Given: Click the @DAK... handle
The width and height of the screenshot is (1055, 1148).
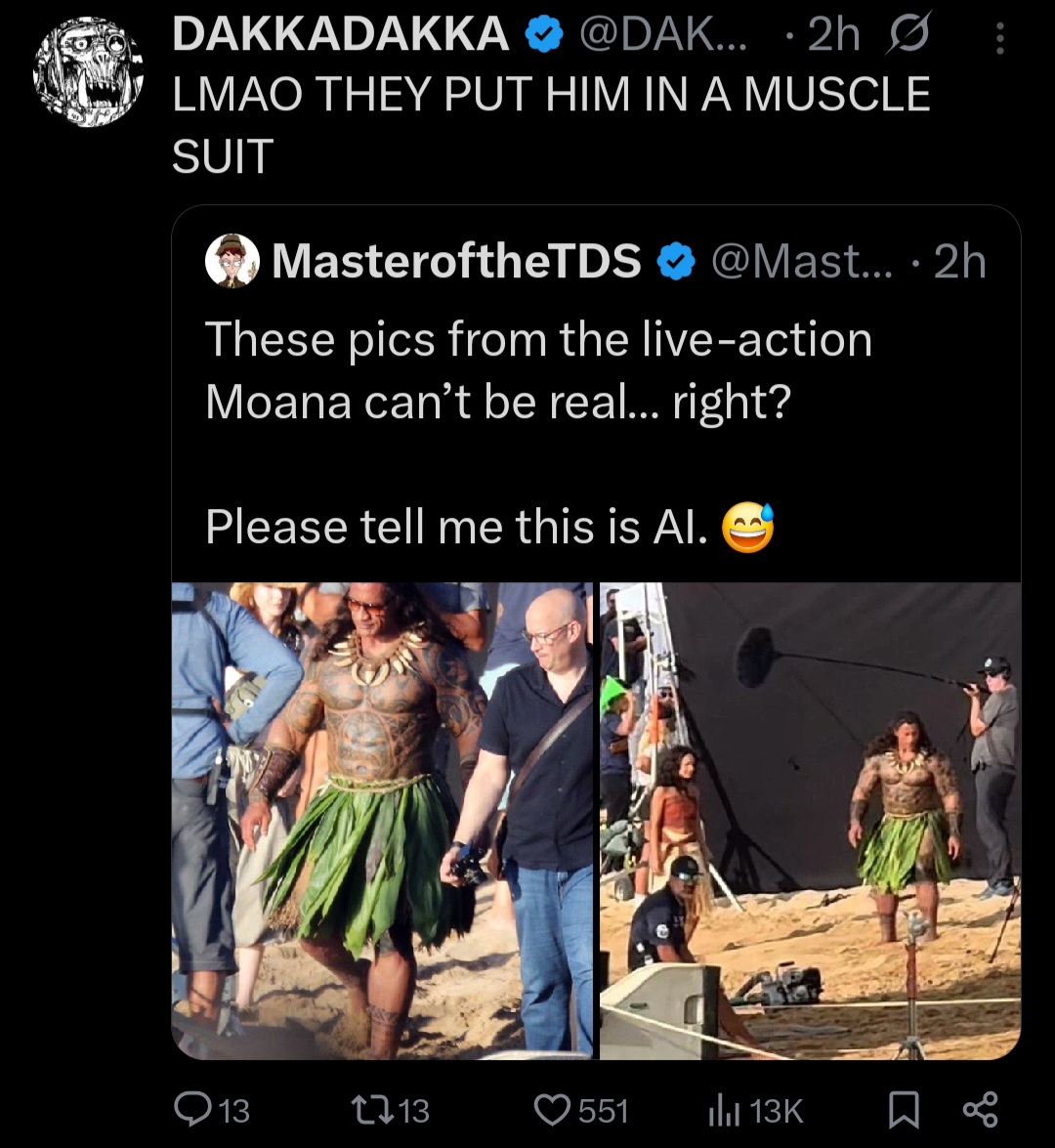Looking at the screenshot, I should click(x=664, y=36).
